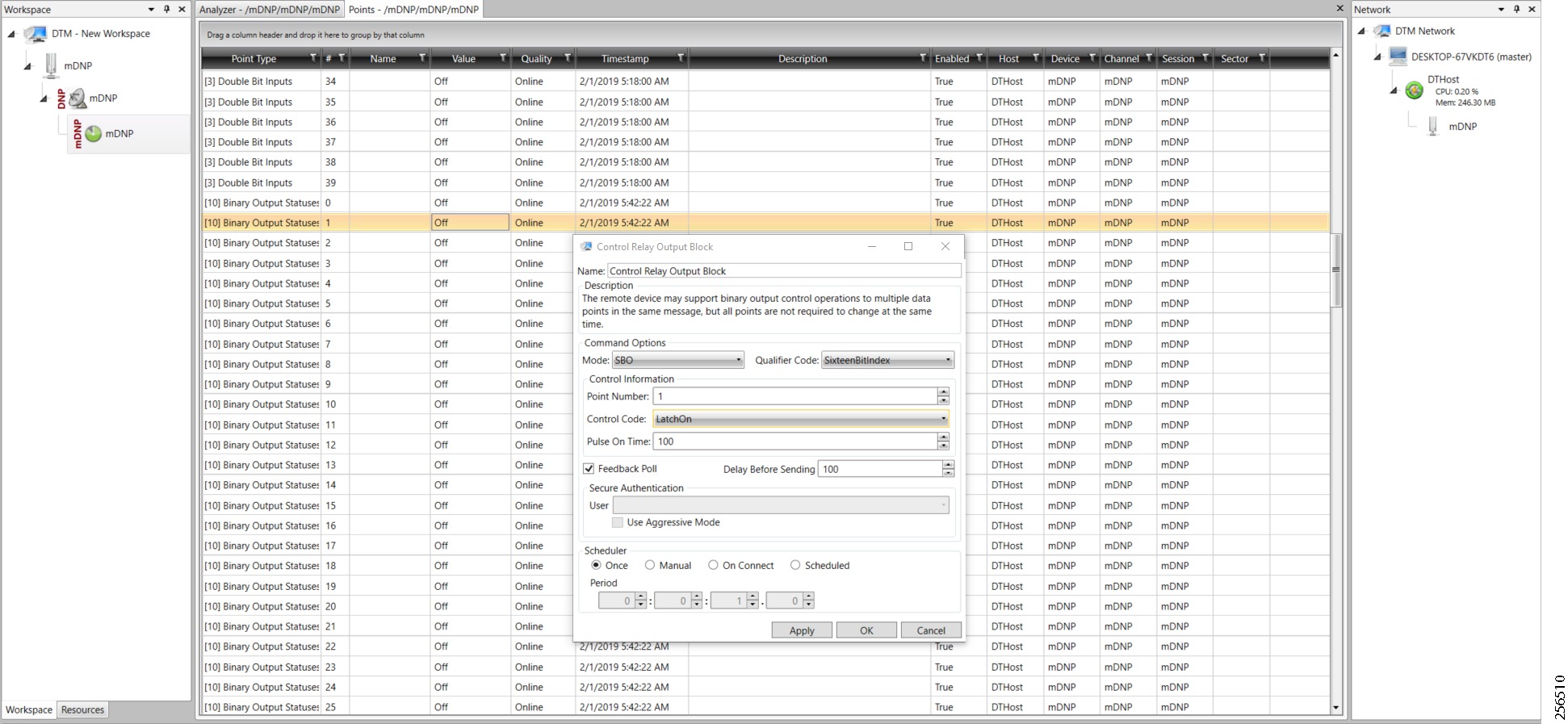Open the Mode SBO dropdown

(738, 361)
